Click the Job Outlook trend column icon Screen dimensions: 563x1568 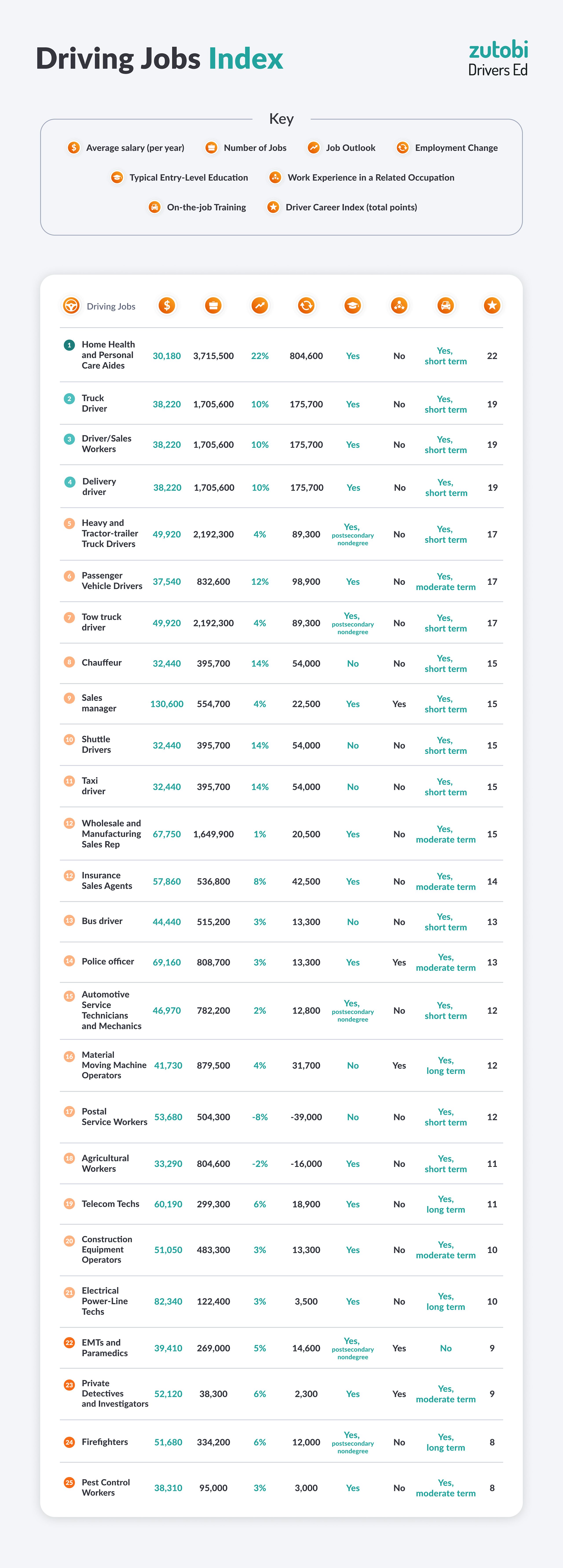(260, 306)
